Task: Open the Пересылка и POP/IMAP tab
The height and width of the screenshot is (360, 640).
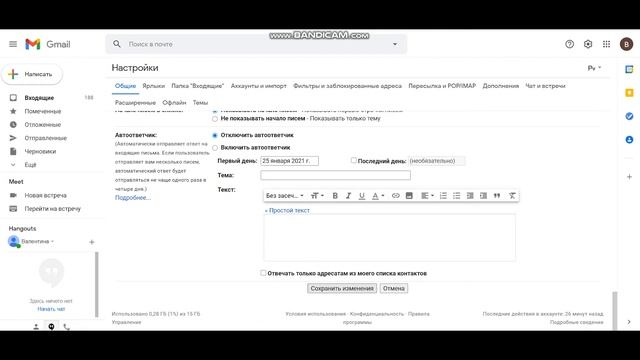Action: click(x=442, y=86)
